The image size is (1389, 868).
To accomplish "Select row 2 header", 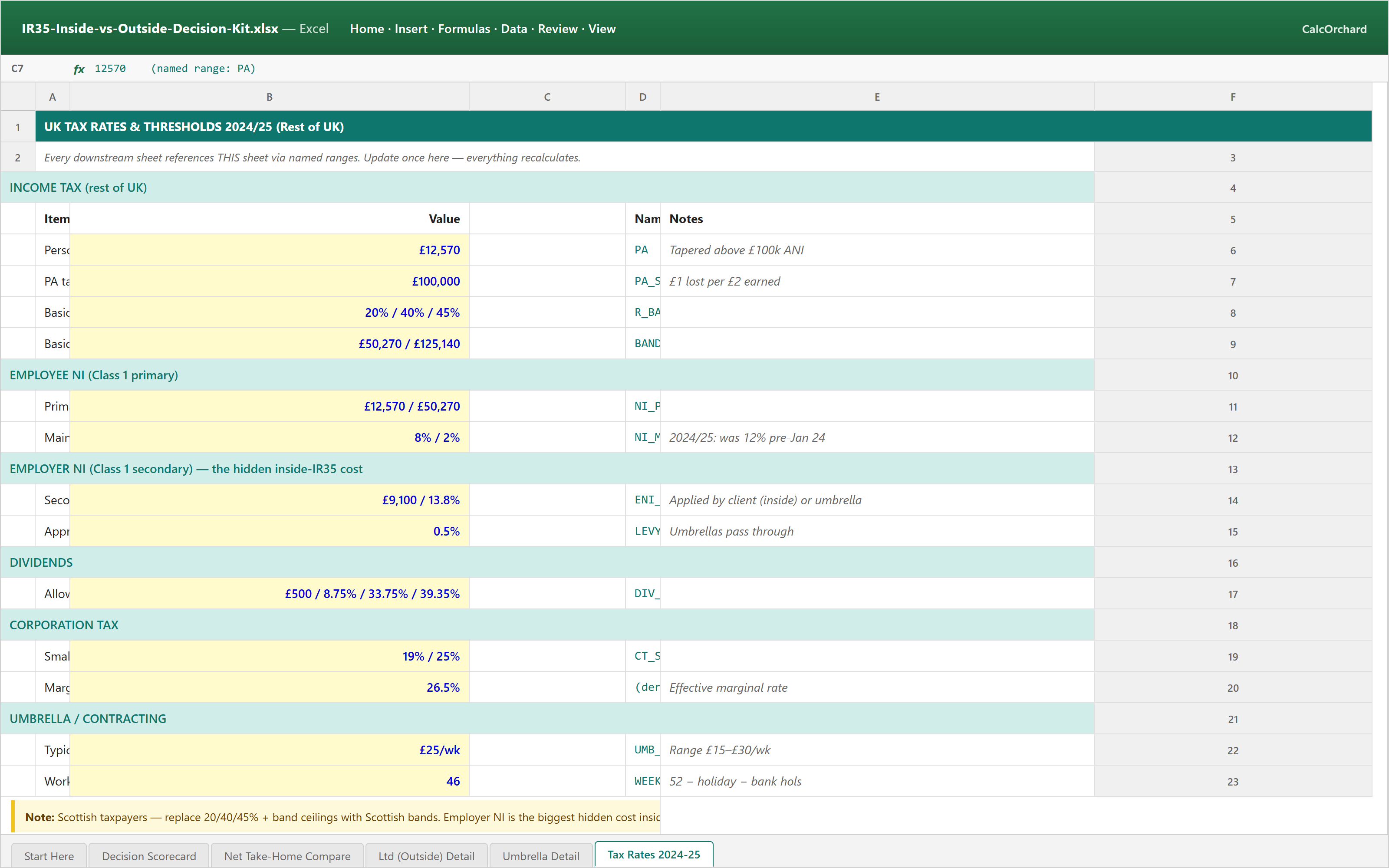I will [18, 157].
